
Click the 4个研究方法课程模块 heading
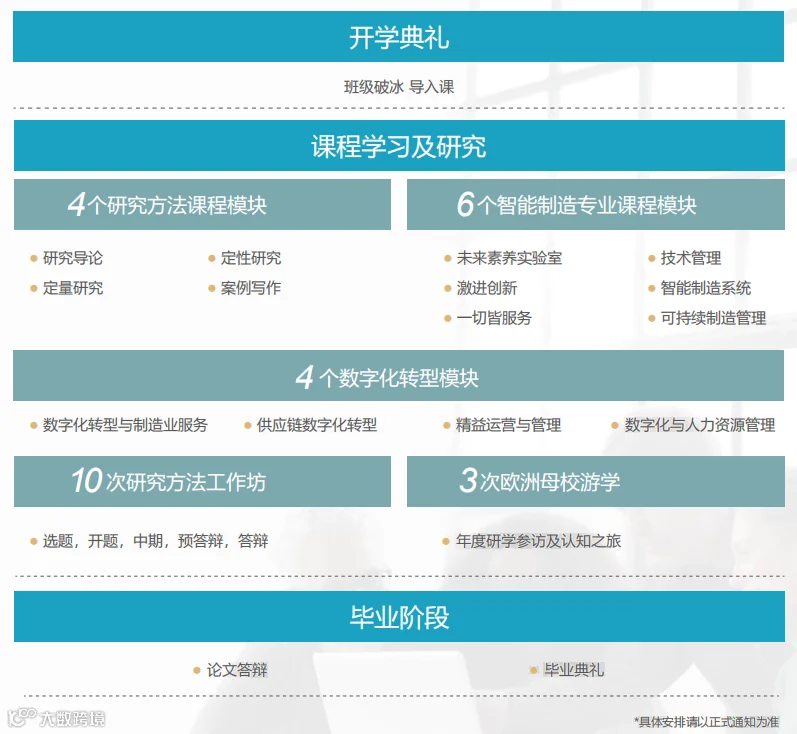[x=202, y=204]
